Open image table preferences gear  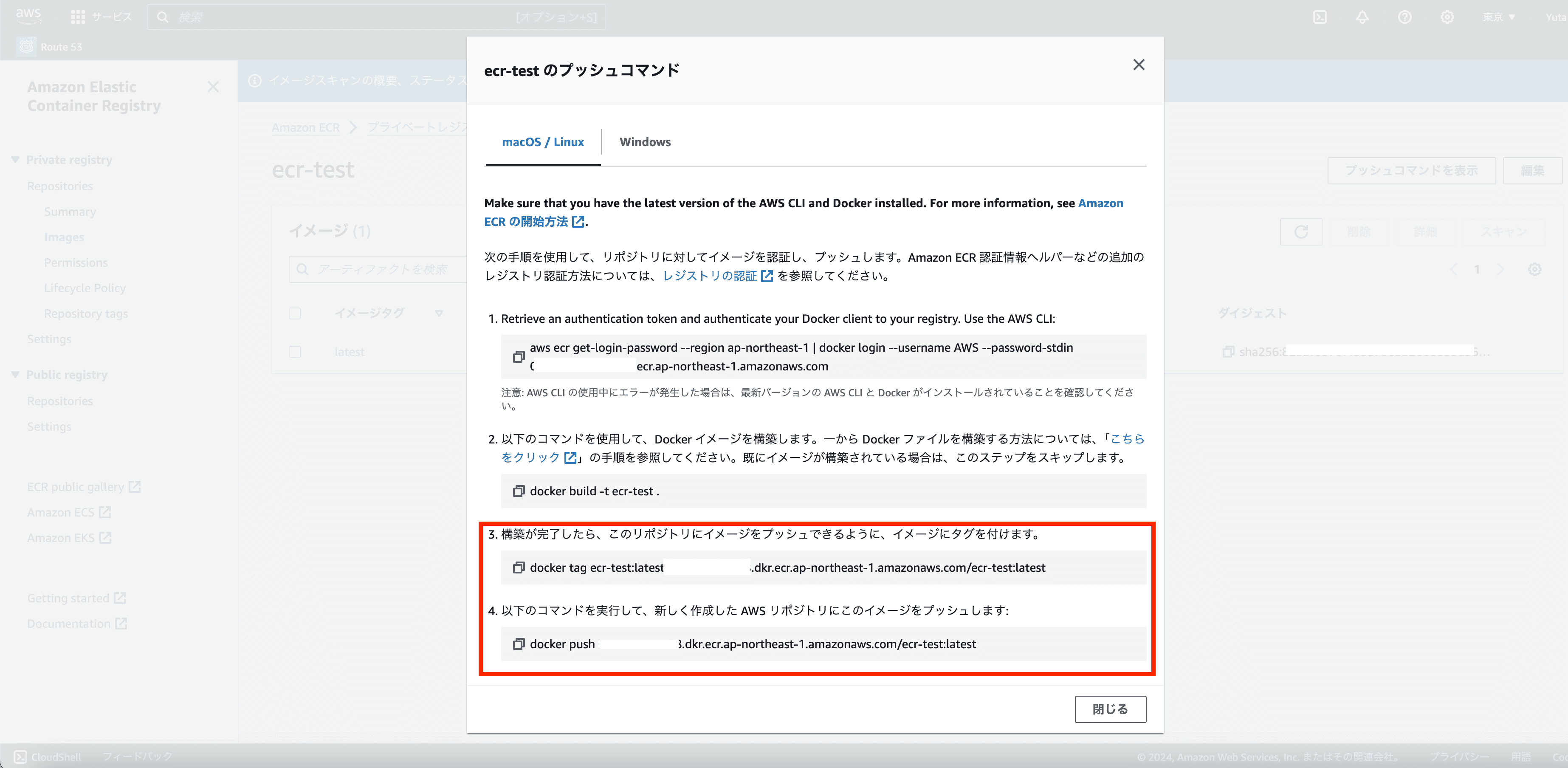pyautogui.click(x=1535, y=269)
